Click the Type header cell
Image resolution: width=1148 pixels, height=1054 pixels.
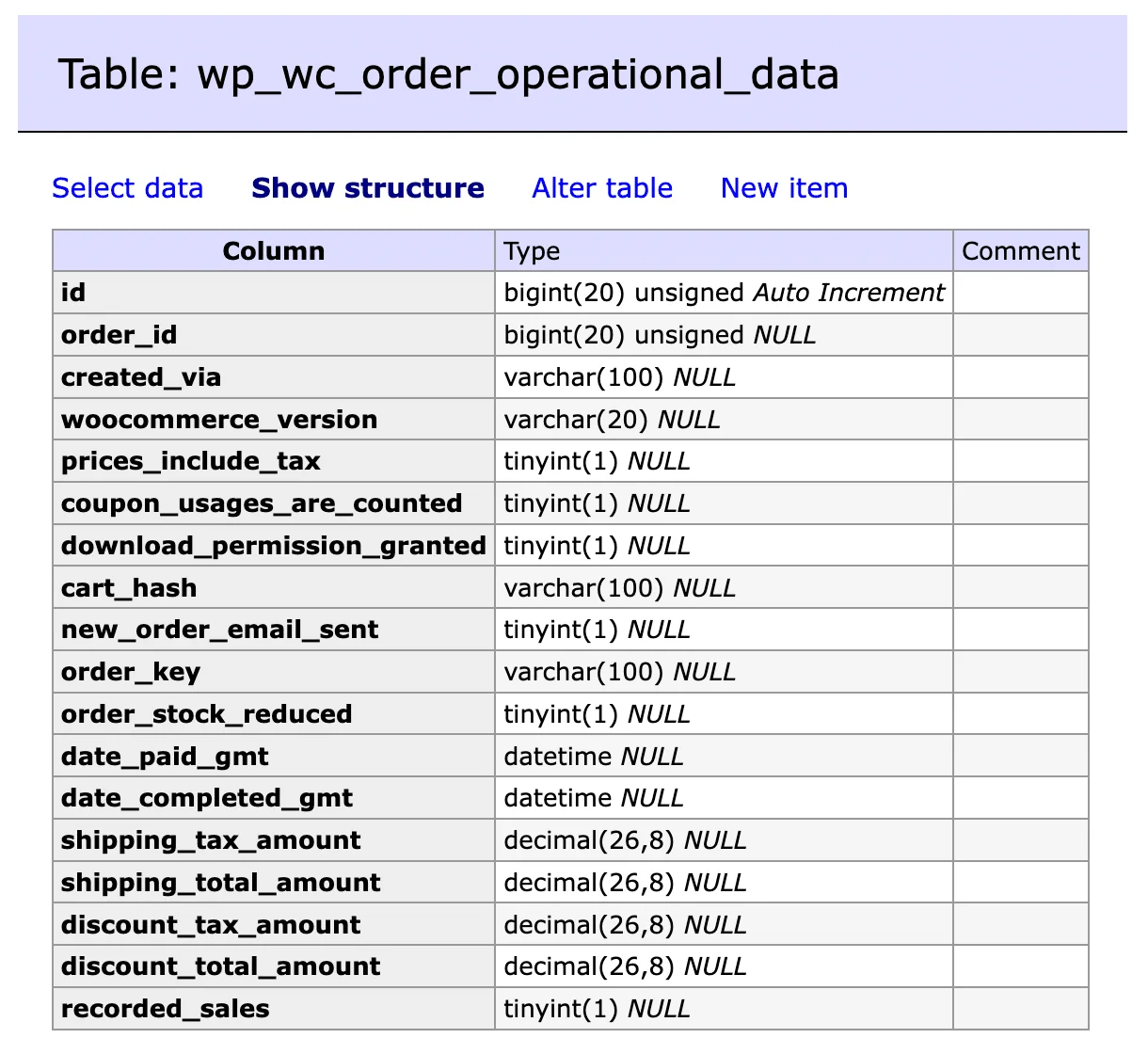click(x=725, y=251)
